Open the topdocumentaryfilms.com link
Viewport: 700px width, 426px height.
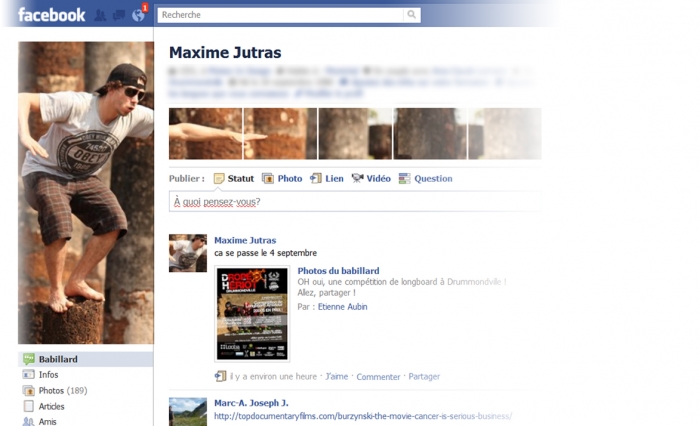pyautogui.click(x=363, y=416)
